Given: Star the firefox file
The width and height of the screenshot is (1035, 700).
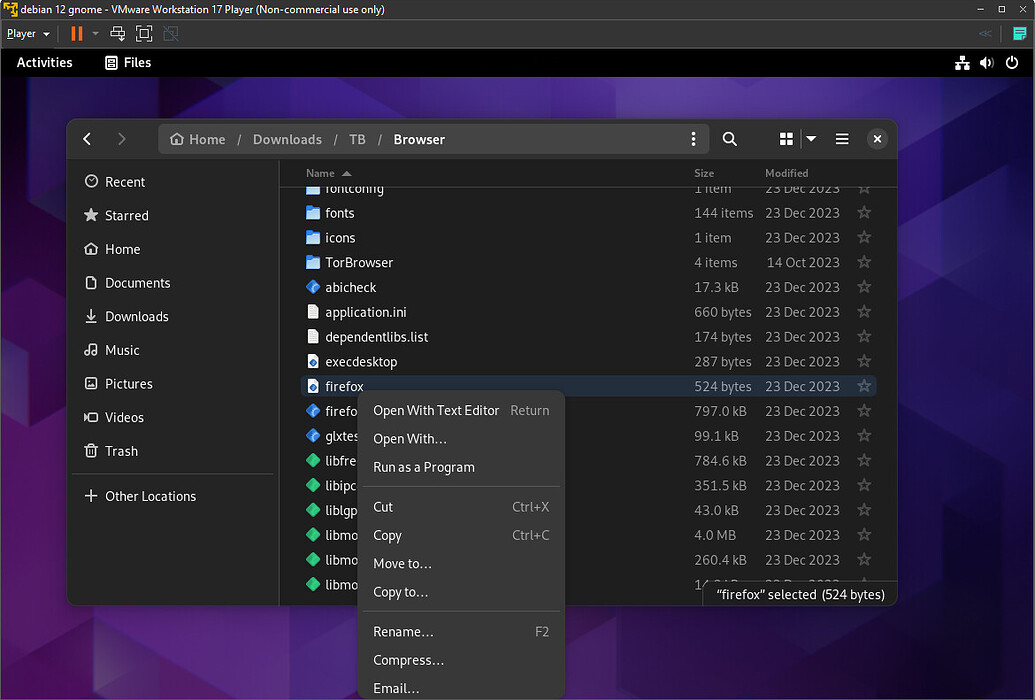Looking at the screenshot, I should [864, 386].
